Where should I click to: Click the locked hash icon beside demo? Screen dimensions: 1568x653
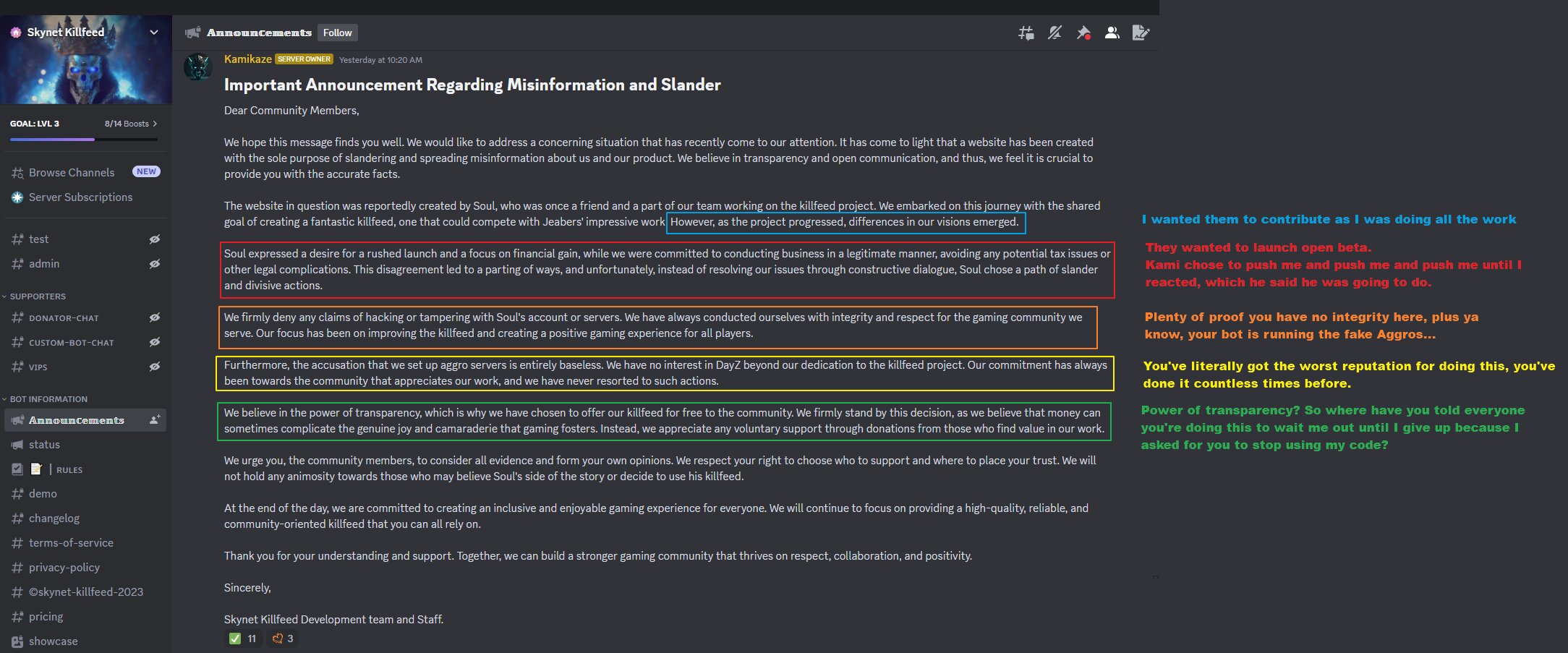pyautogui.click(x=17, y=494)
